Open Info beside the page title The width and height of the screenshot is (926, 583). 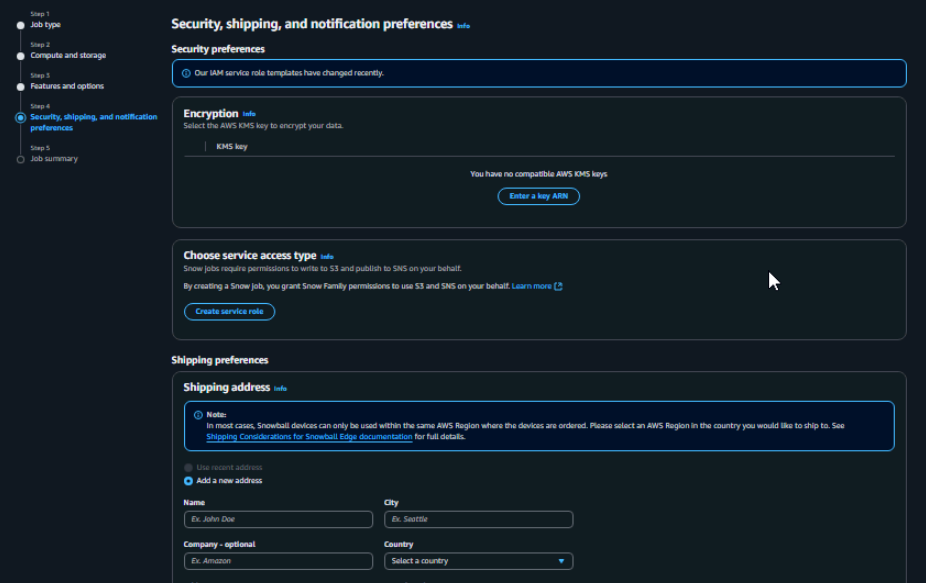[463, 25]
